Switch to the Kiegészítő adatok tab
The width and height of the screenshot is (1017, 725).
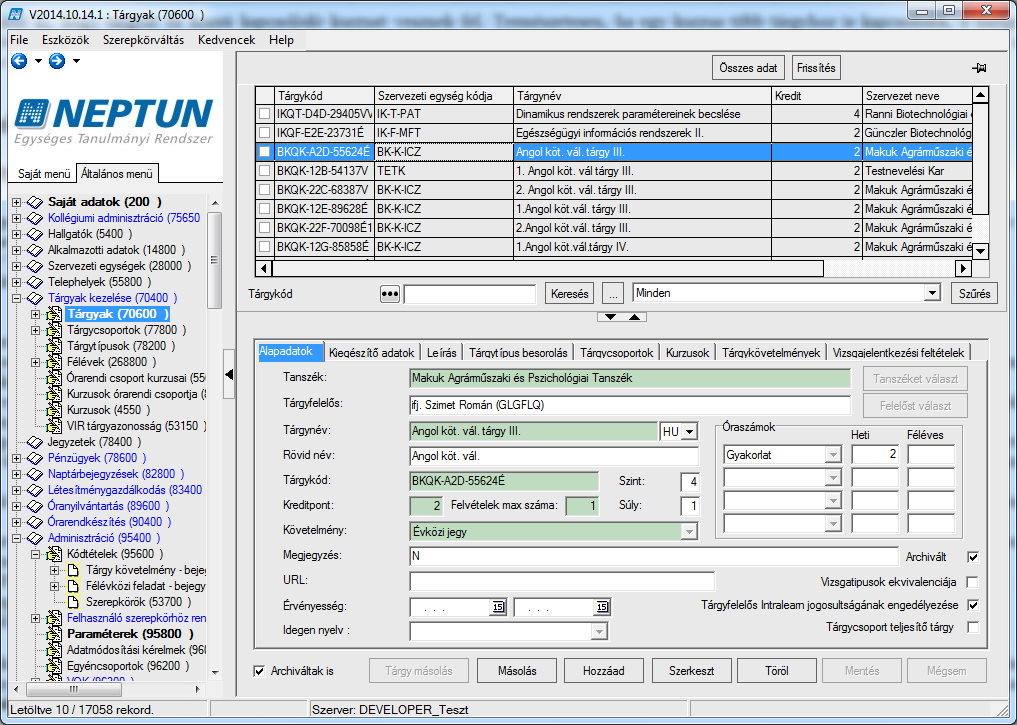(372, 353)
